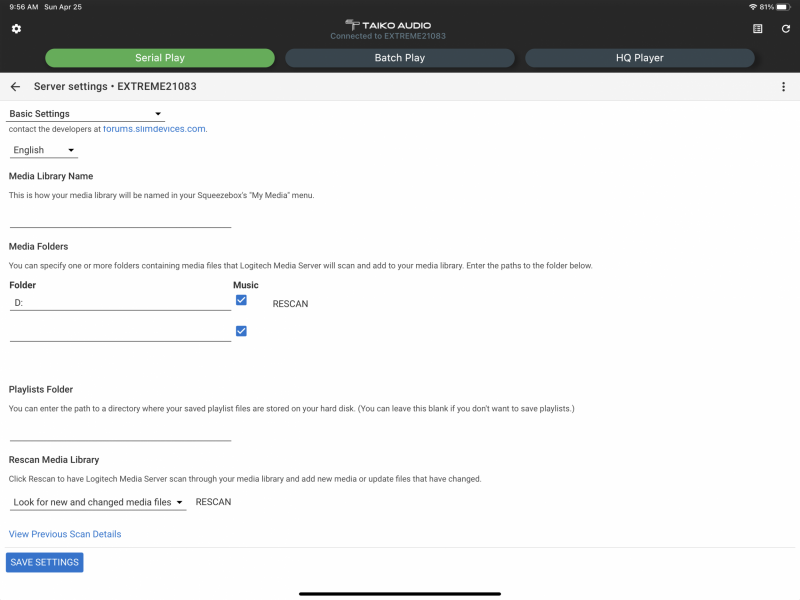Switch to the HQ Player tab
Screen dimensions: 800x600
[639, 58]
